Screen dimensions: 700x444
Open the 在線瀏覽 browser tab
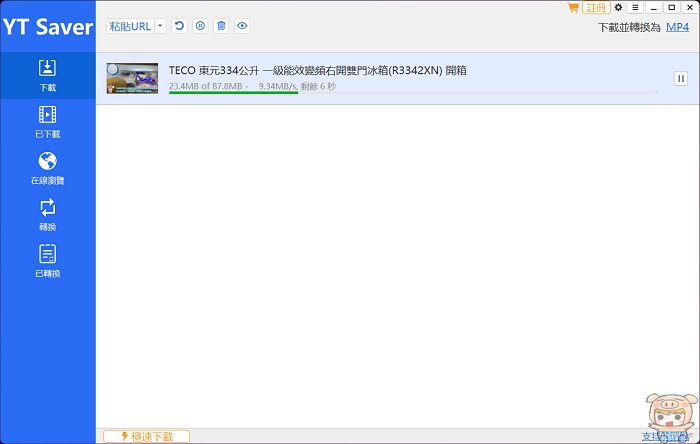(x=48, y=168)
